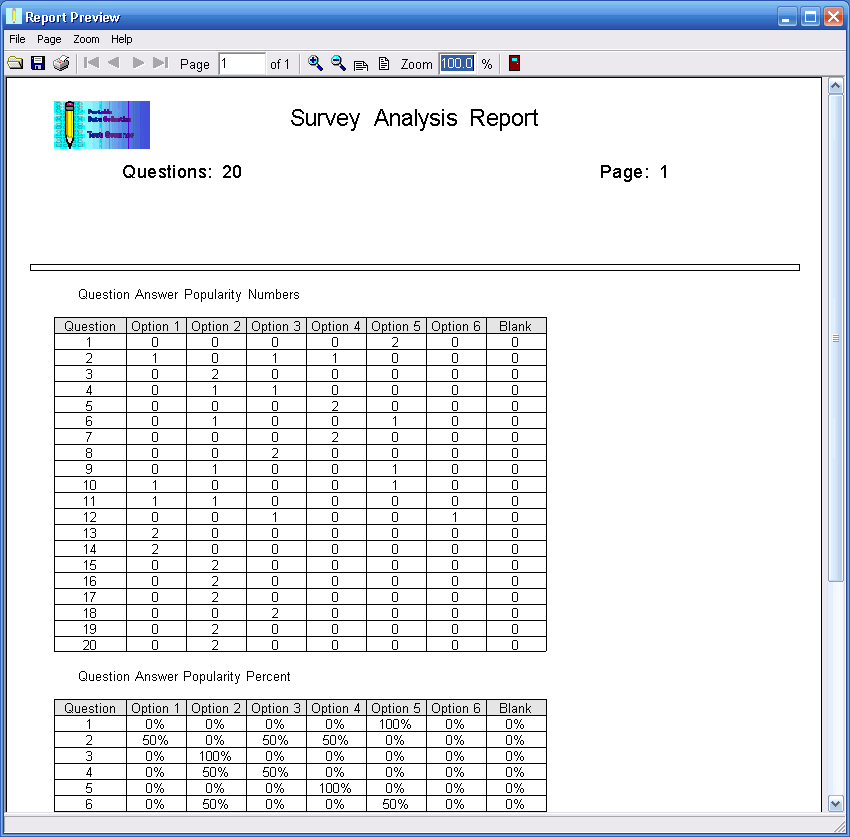The height and width of the screenshot is (837, 850).
Task: Click Option 4 header in numbers table
Action: click(x=336, y=326)
